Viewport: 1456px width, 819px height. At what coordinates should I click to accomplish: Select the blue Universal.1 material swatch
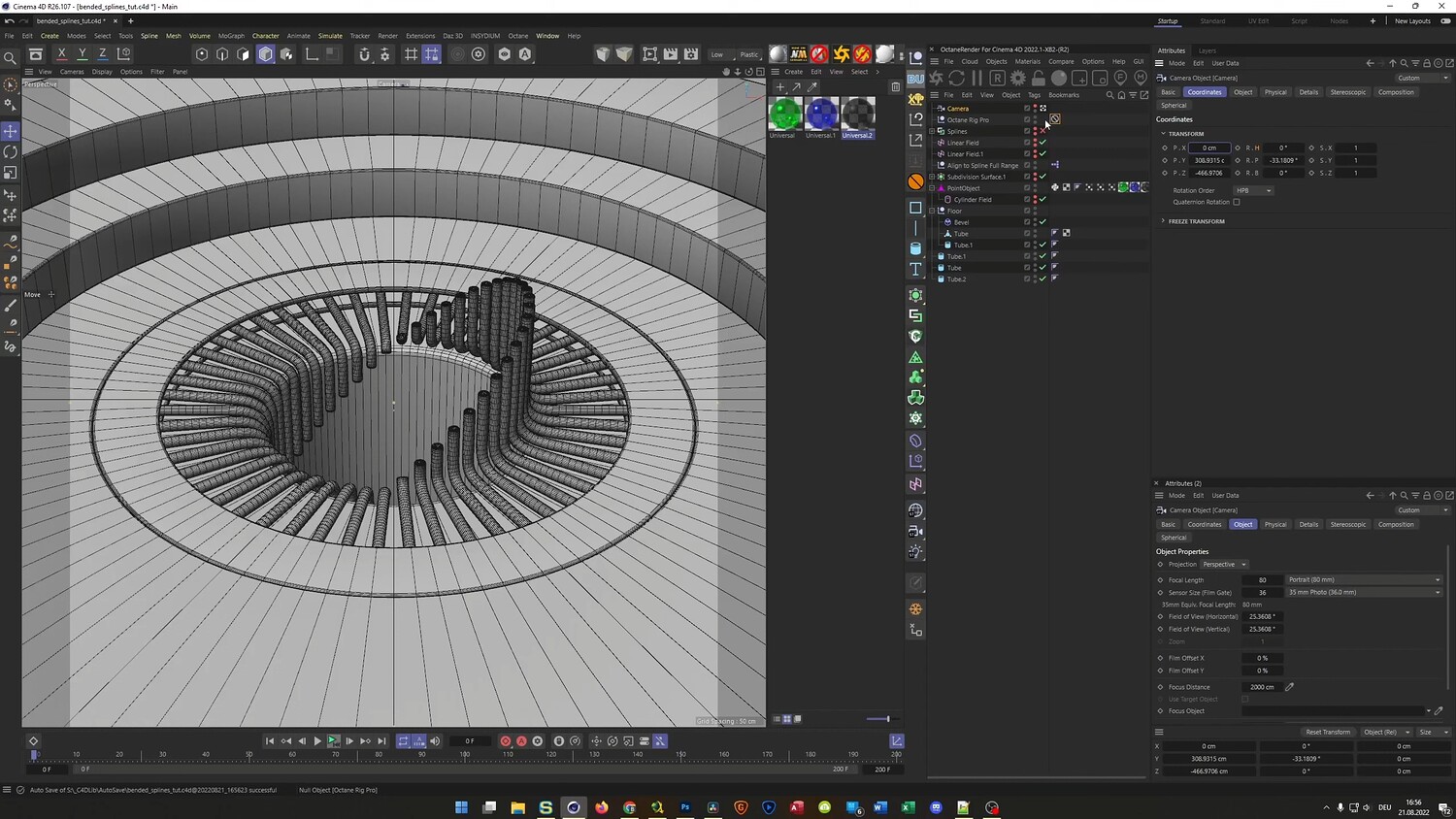pos(821,114)
